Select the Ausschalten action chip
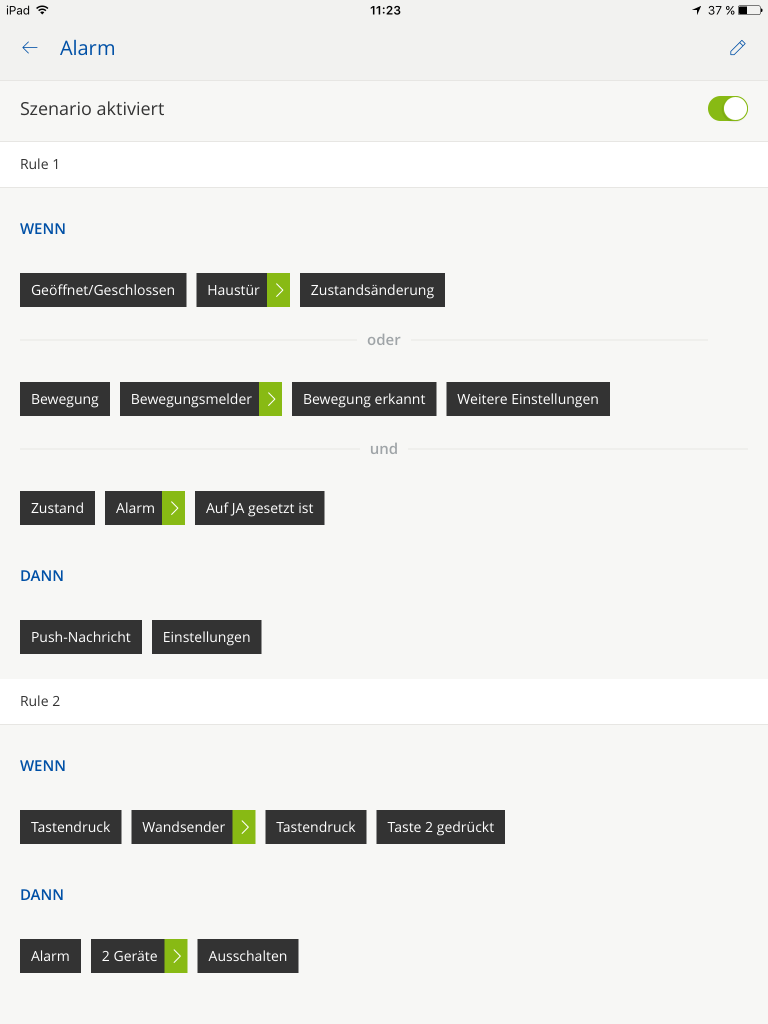 click(x=248, y=956)
